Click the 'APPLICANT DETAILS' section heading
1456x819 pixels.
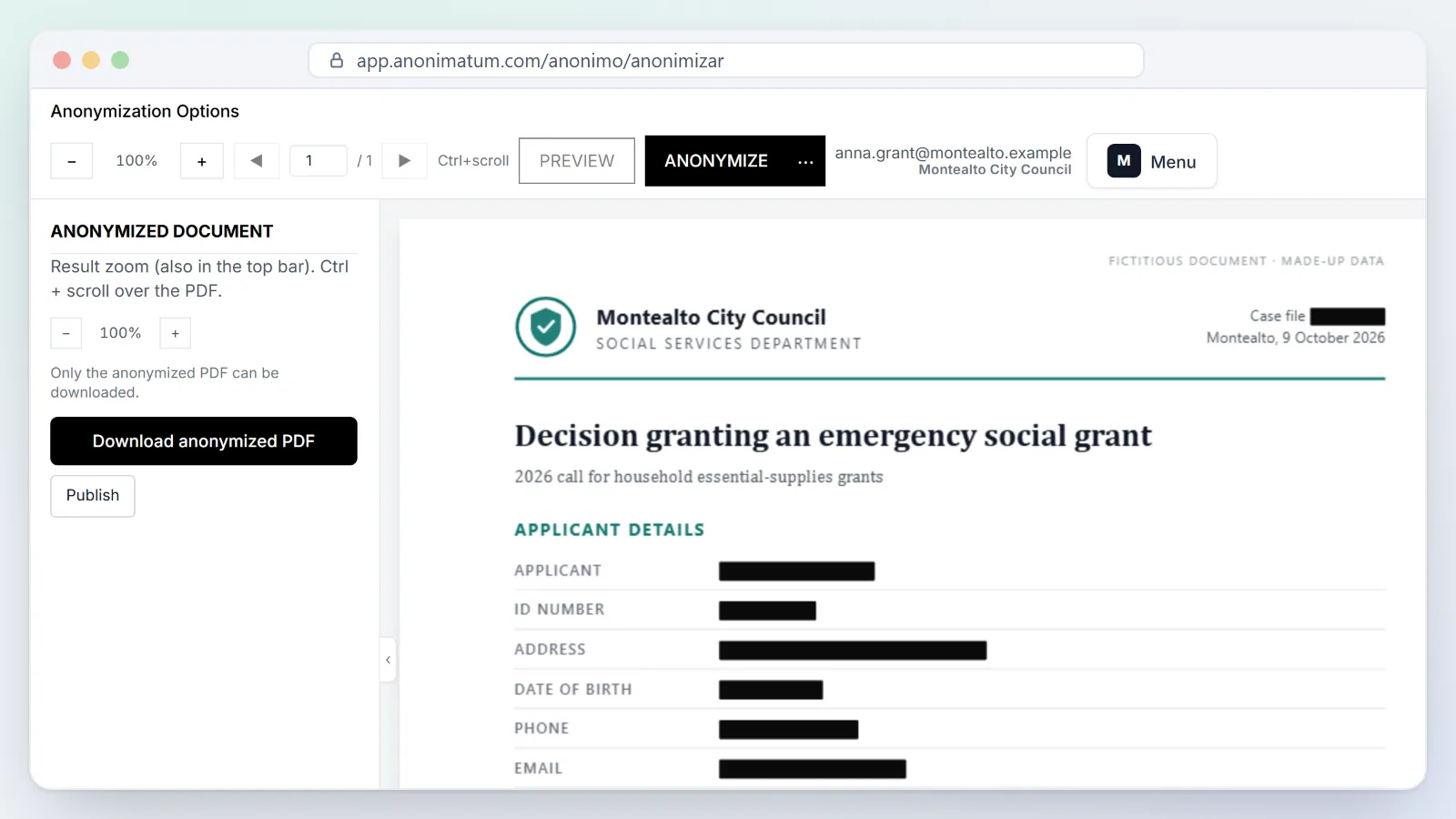(x=610, y=530)
